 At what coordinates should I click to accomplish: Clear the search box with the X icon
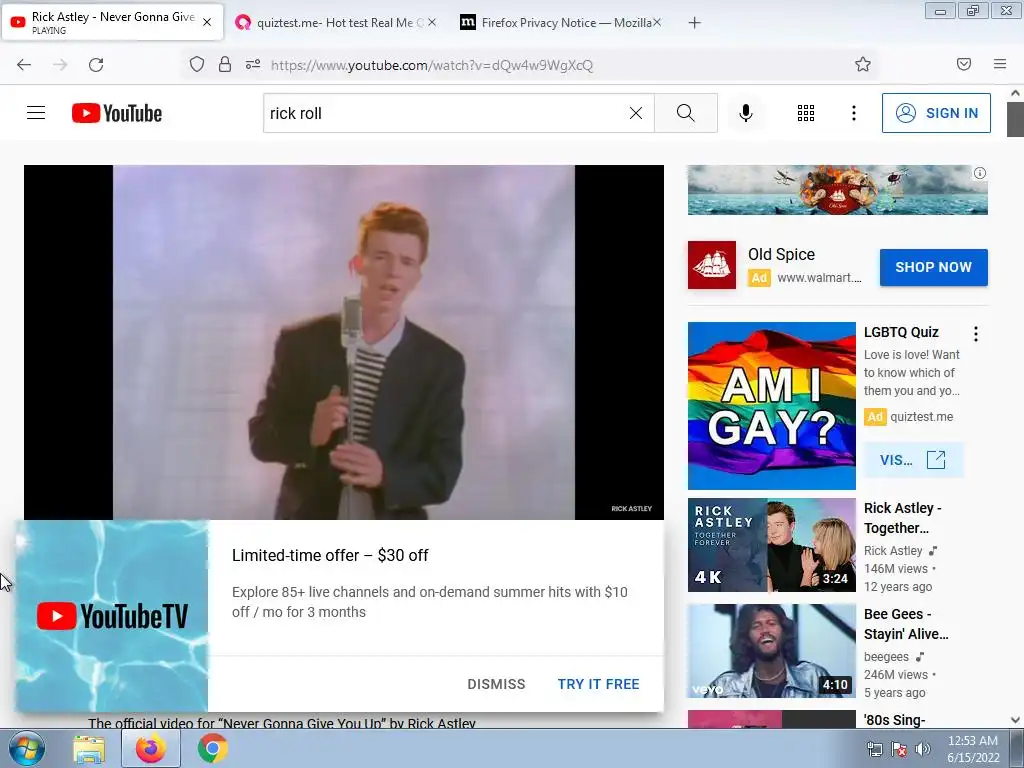point(635,113)
